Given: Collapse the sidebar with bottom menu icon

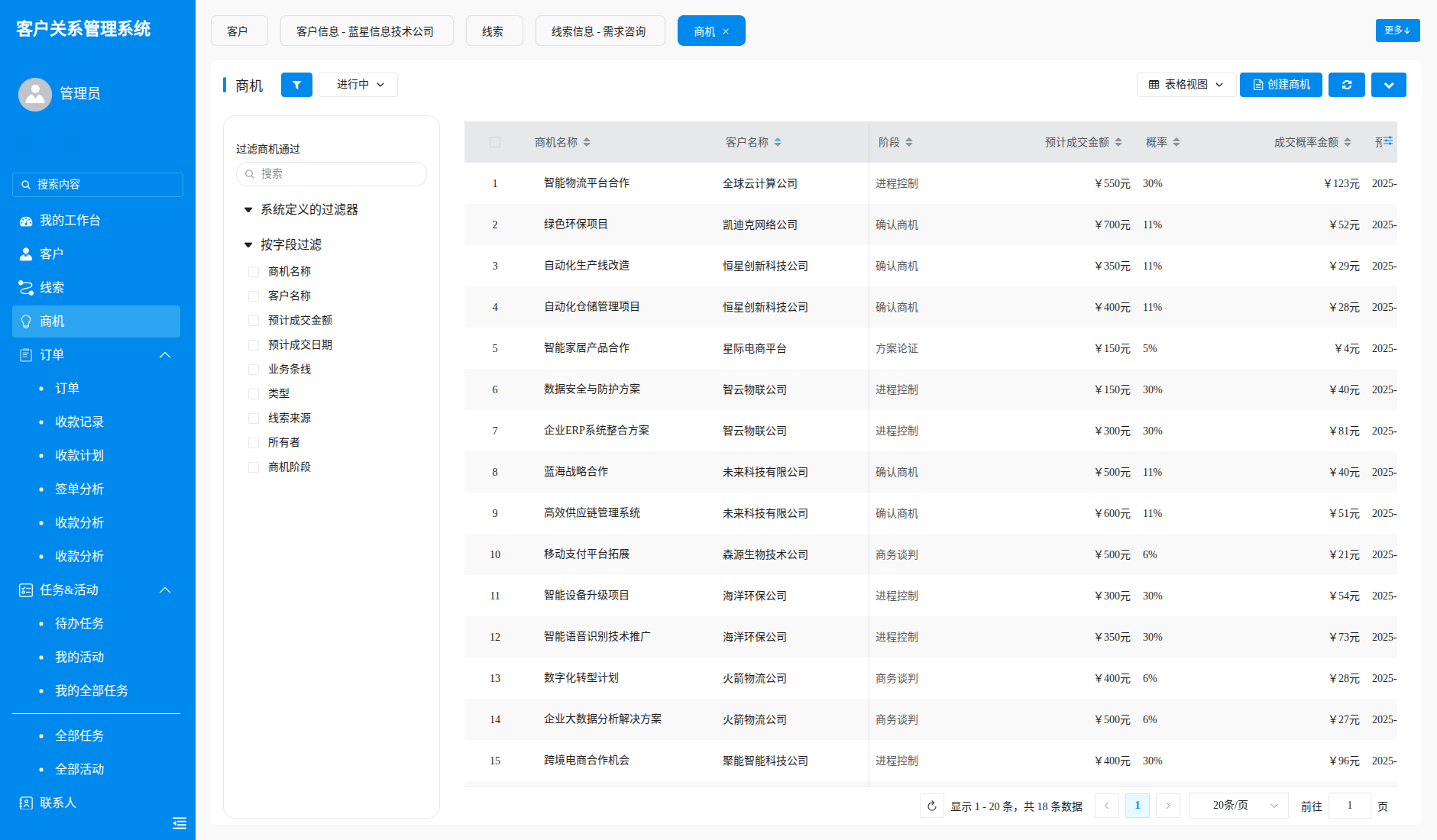Looking at the screenshot, I should tap(180, 822).
